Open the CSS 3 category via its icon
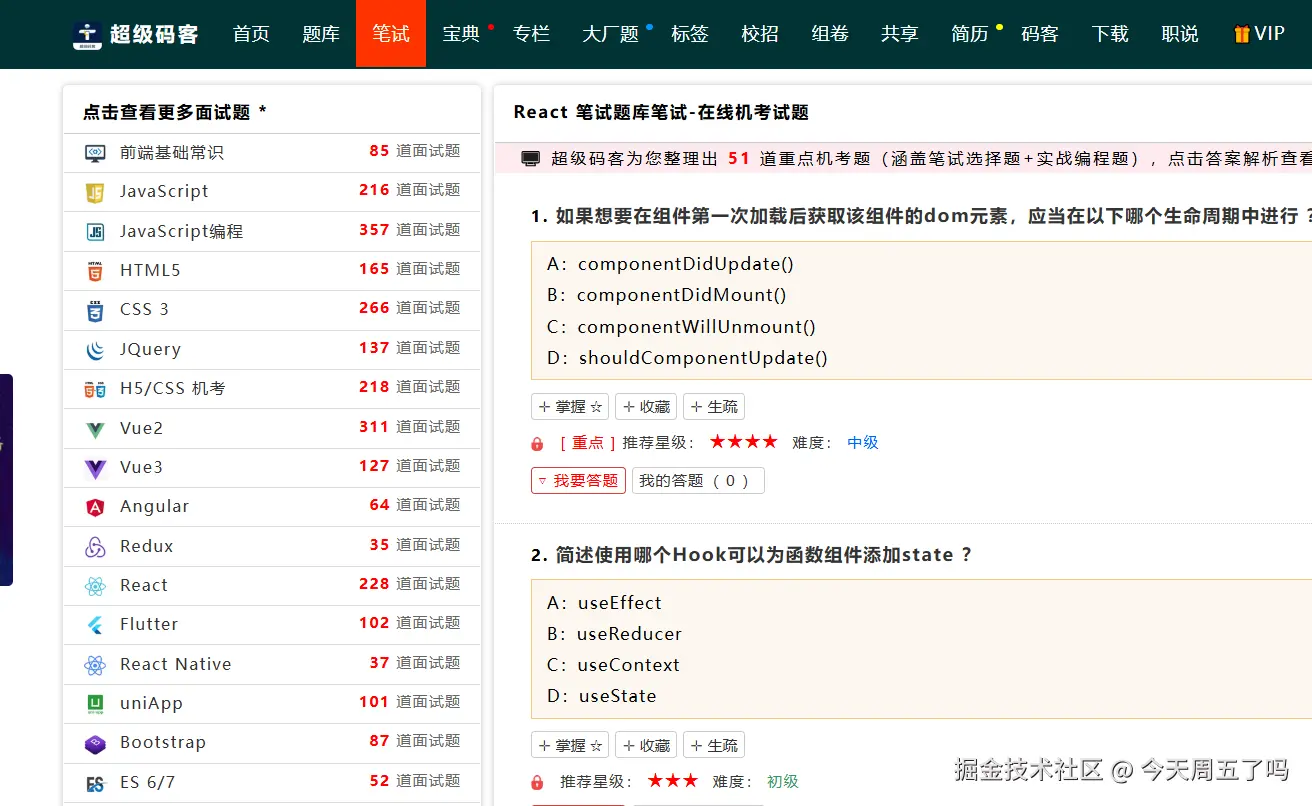Screen dimensions: 1312x806 pyautogui.click(x=93, y=309)
